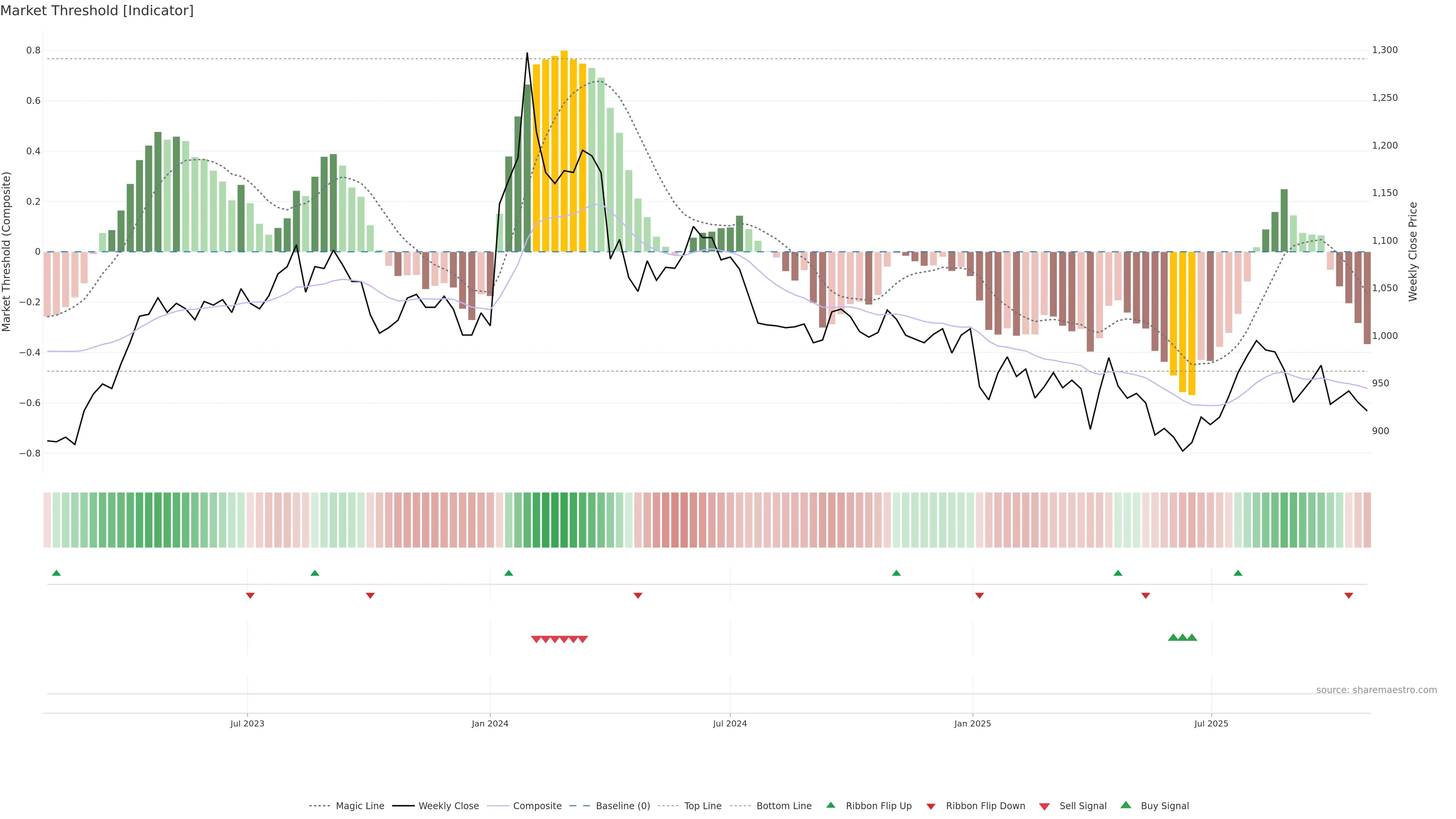Viewport: 1456px width, 819px height.
Task: Toggle the Weekly Close legend entry
Action: pyautogui.click(x=448, y=806)
